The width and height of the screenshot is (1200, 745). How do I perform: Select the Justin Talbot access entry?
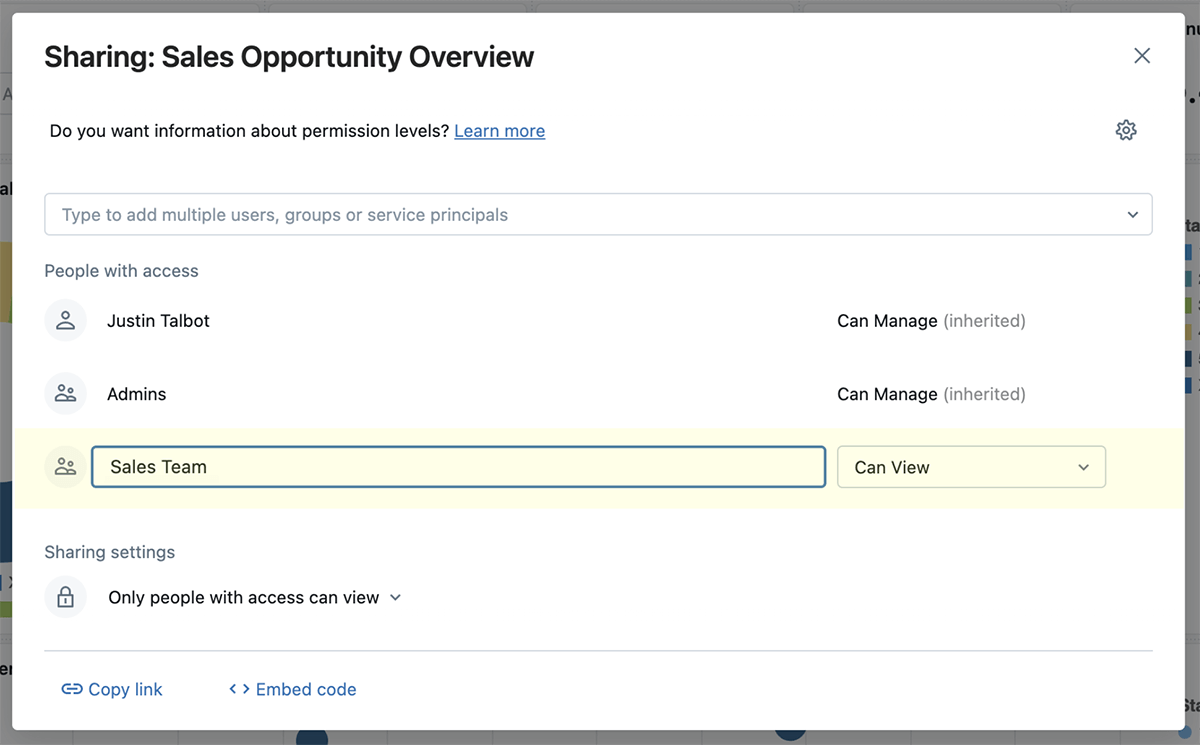pyautogui.click(x=158, y=321)
